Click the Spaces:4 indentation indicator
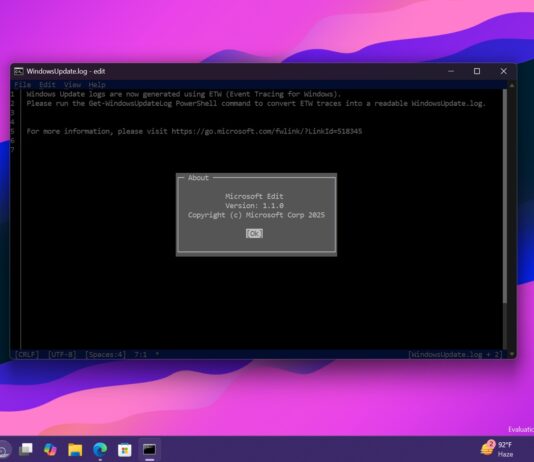This screenshot has width=534, height=462. 105,354
